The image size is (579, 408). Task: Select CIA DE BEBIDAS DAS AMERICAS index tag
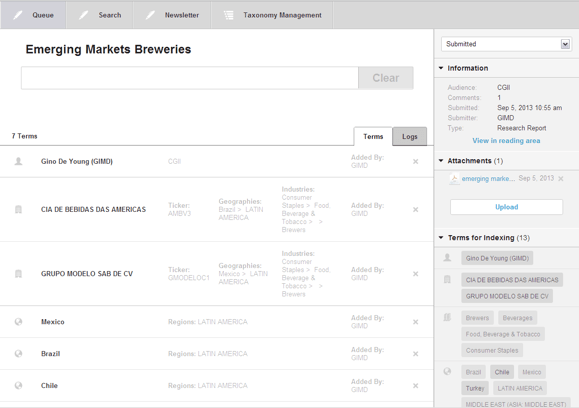coord(512,280)
